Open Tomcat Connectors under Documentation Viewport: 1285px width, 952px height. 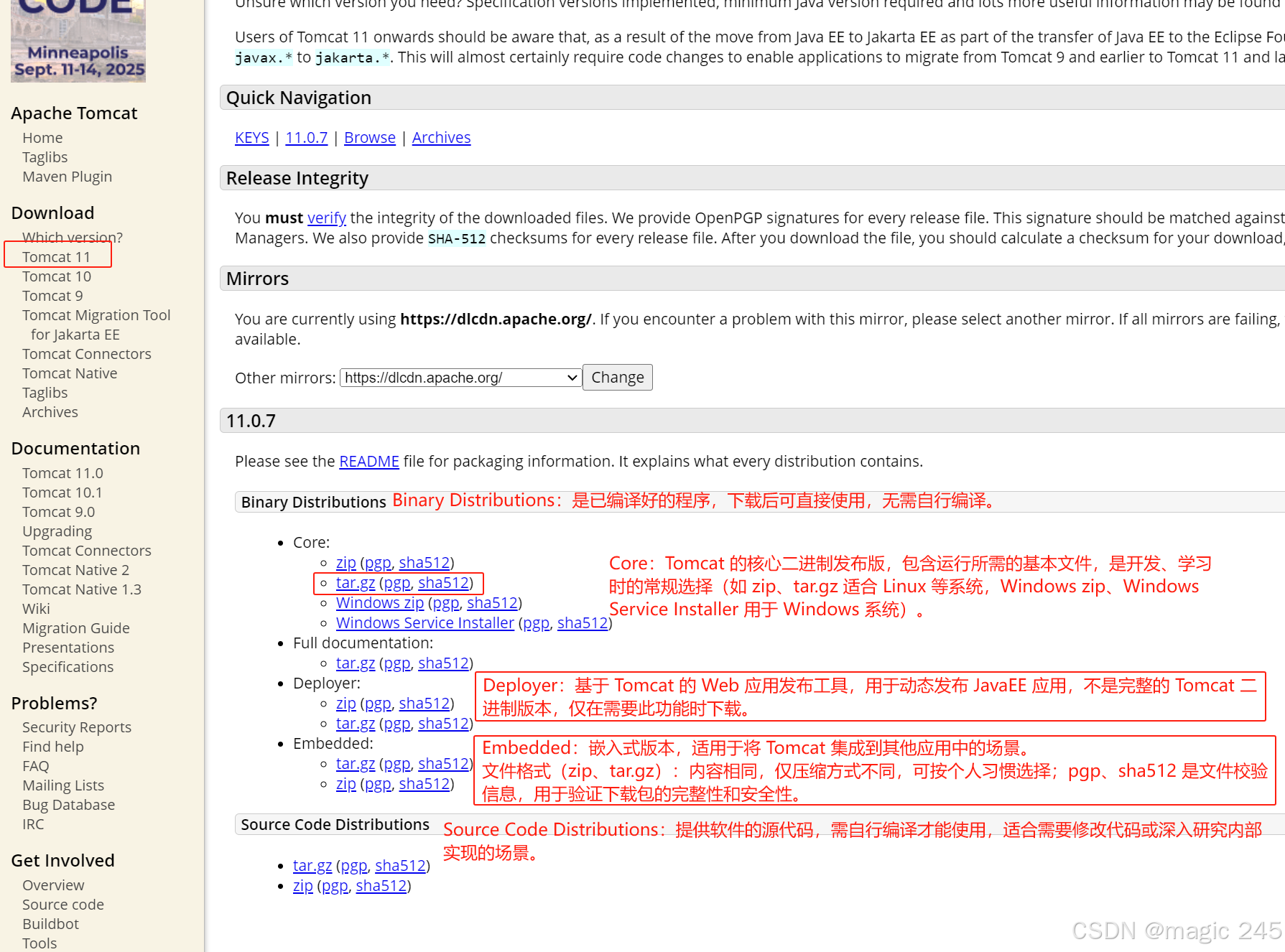[x=87, y=551]
